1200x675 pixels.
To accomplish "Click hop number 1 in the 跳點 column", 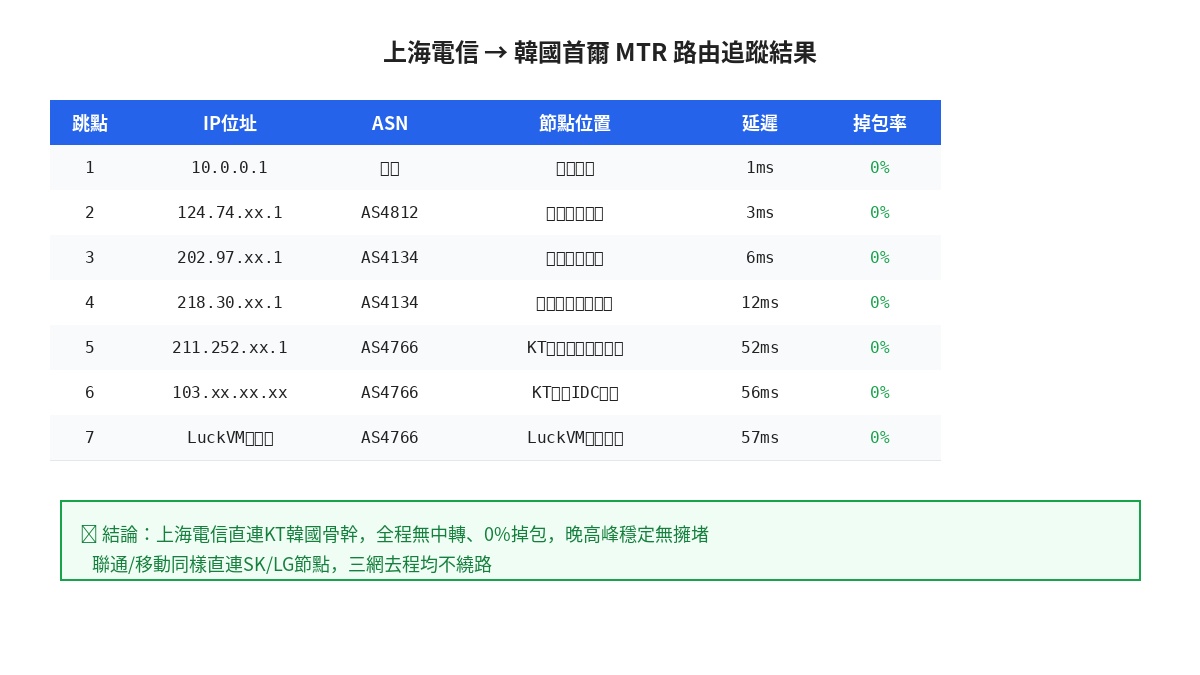I will coord(90,168).
